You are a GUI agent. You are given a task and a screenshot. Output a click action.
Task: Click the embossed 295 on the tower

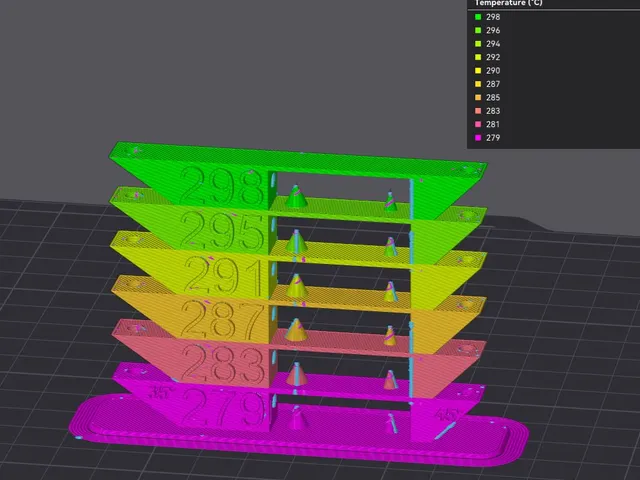pyautogui.click(x=222, y=231)
